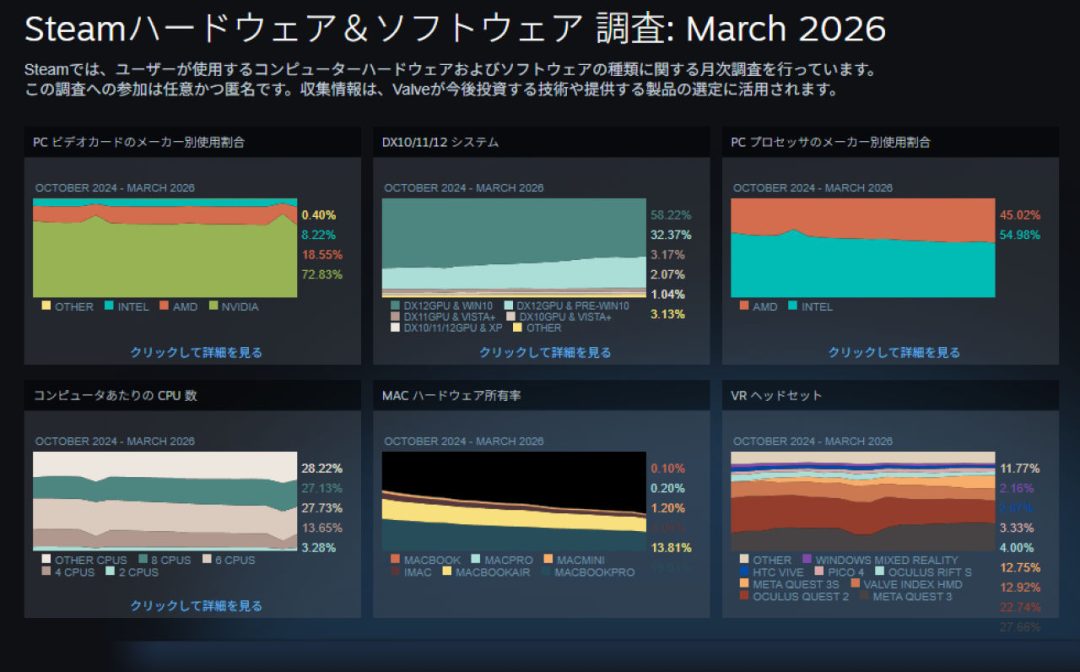1080x672 pixels.
Task: Click the VR ヘッドセット panel heading
Action: pos(777,396)
